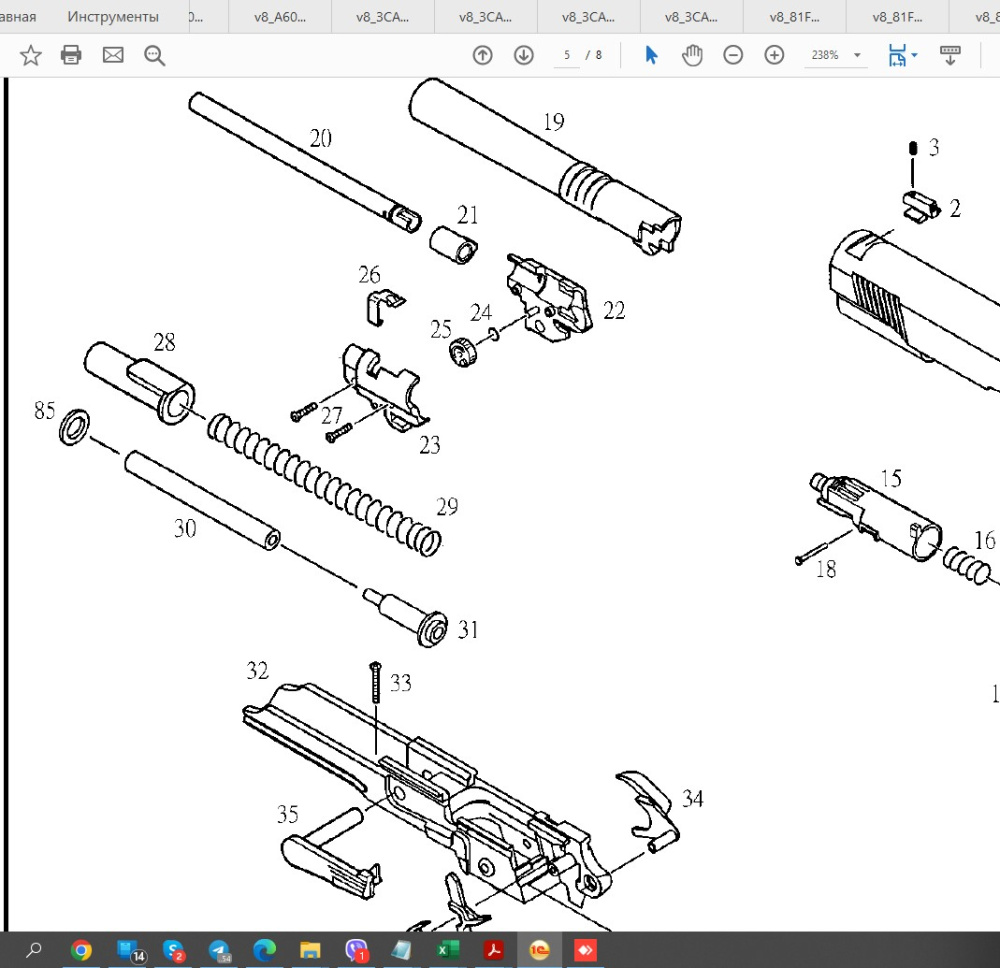The image size is (1000, 968).
Task: Zoom in with the plus button
Action: (x=774, y=55)
